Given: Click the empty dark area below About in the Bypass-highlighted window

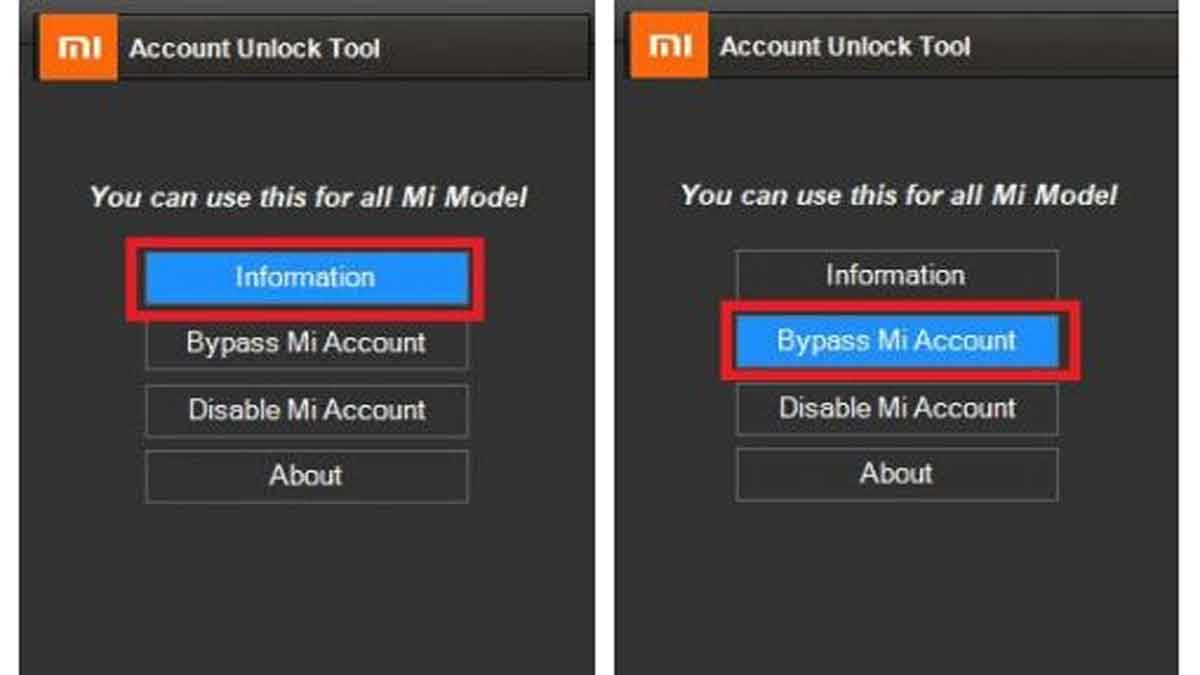Looking at the screenshot, I should click(x=897, y=588).
